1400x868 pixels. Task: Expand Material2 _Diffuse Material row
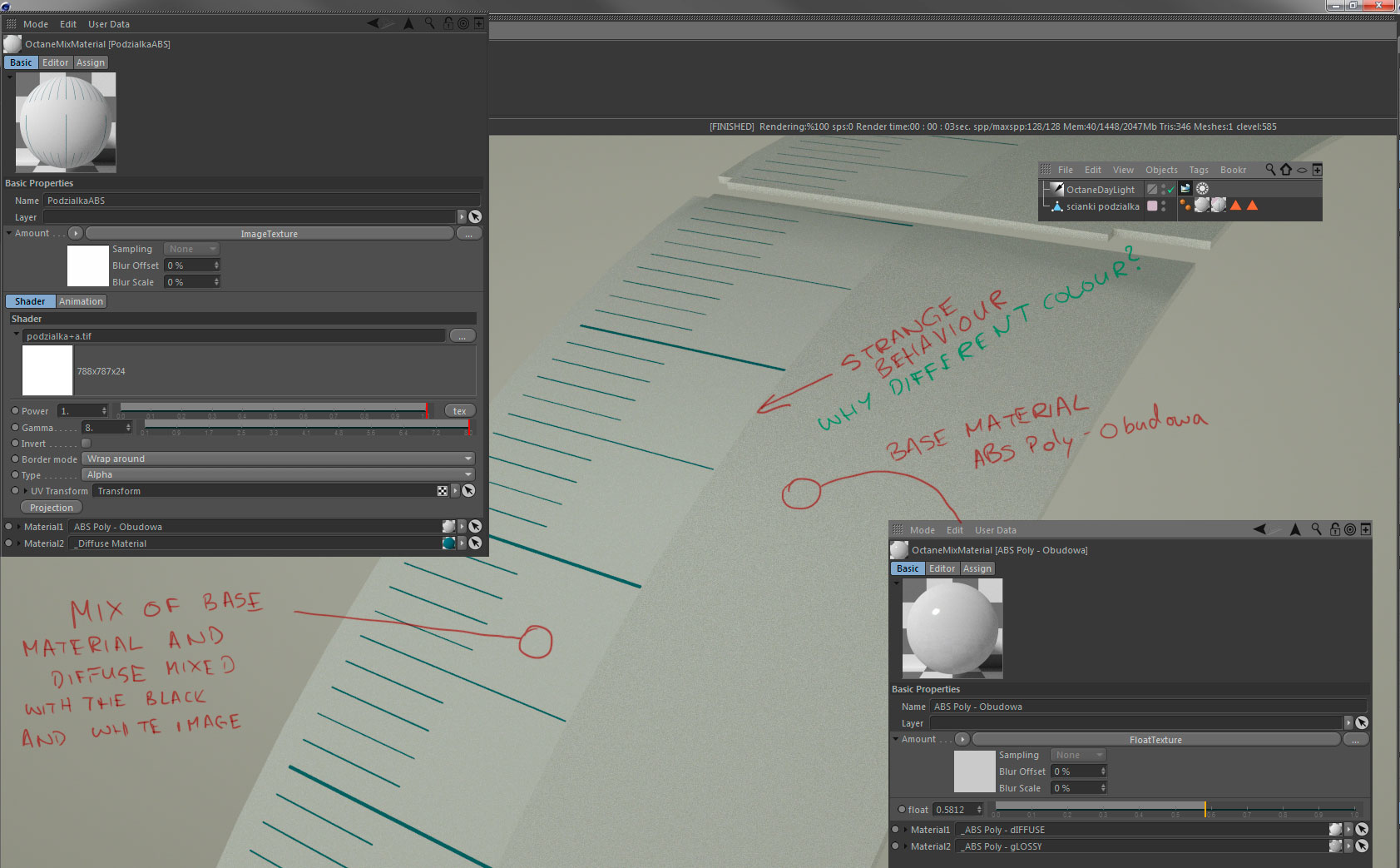click(18, 543)
